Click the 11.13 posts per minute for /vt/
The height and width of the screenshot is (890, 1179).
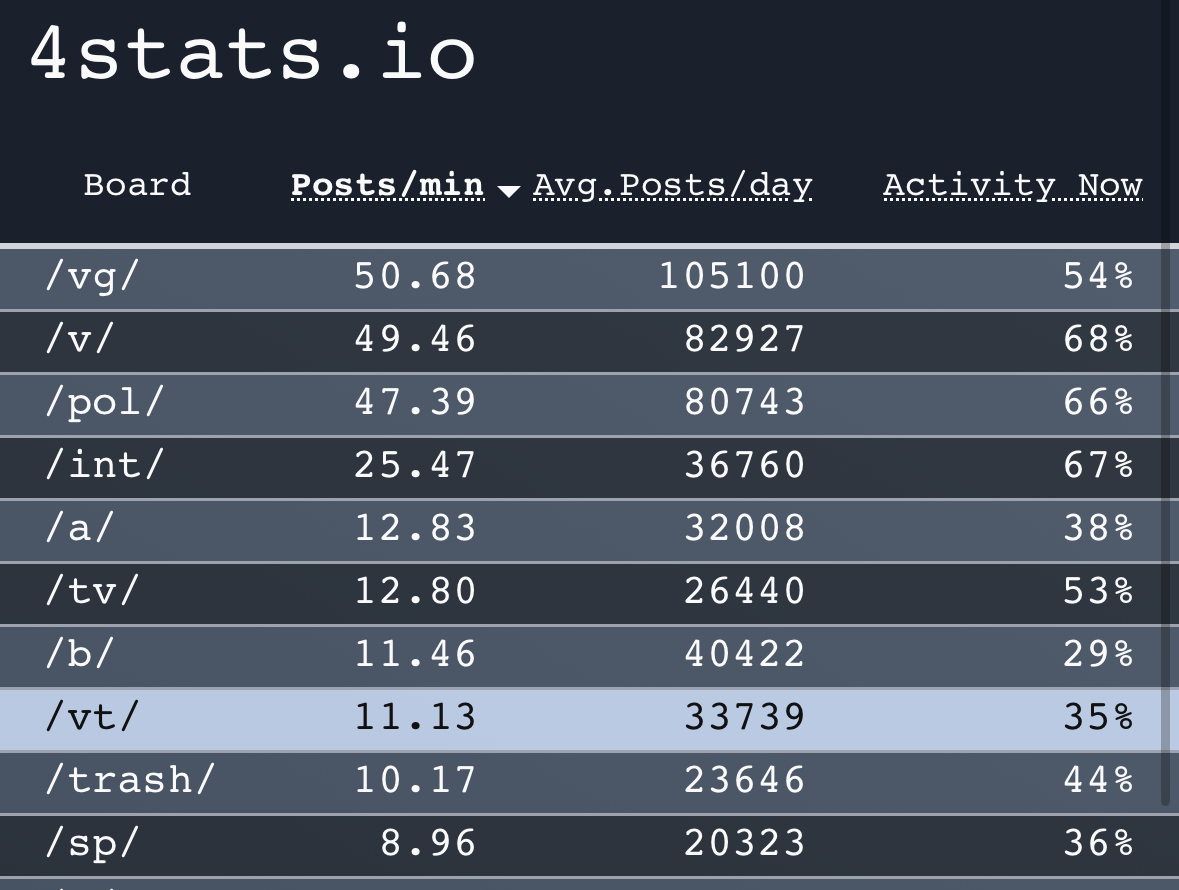[x=415, y=718]
